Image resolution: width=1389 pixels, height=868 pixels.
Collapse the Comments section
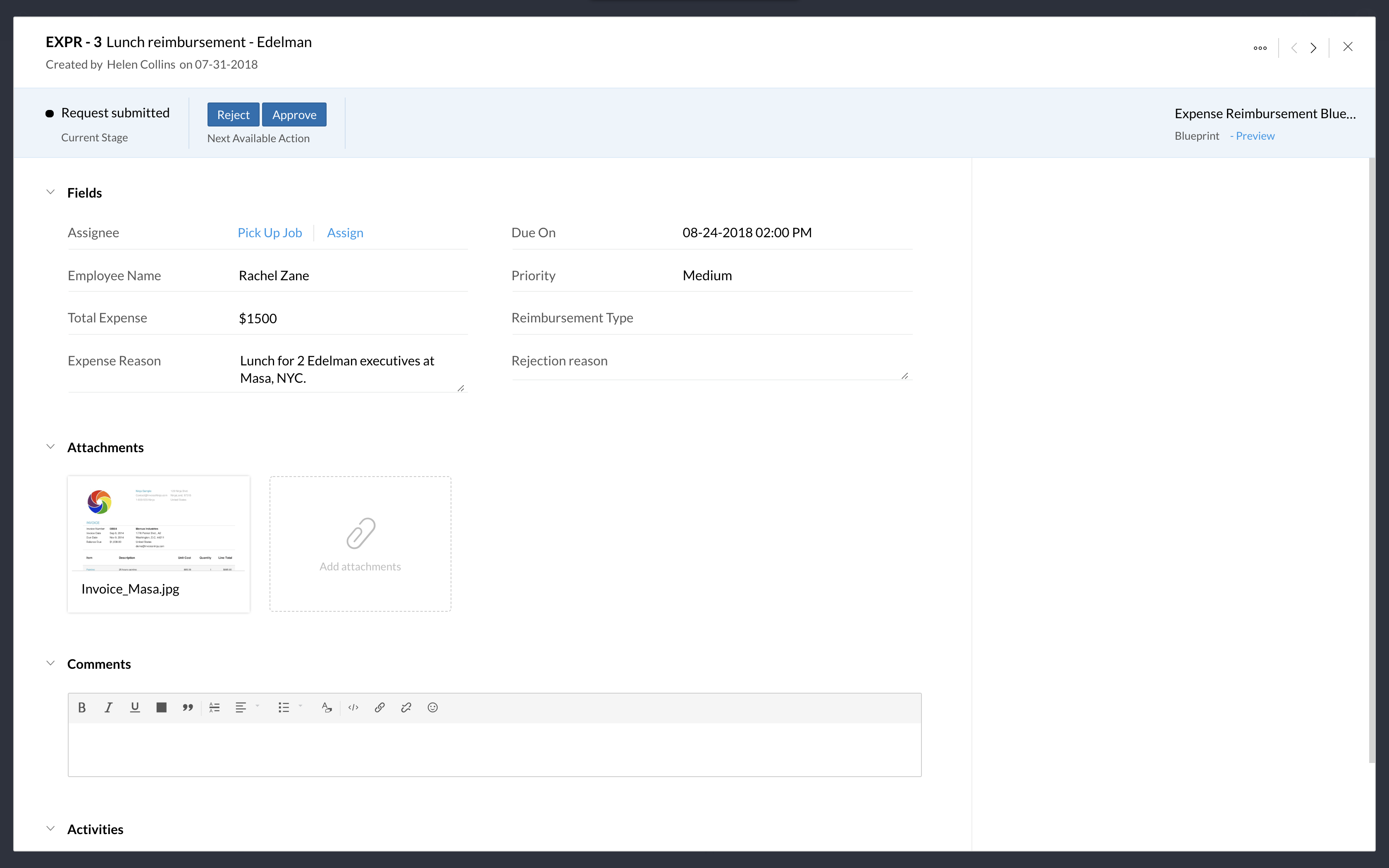point(50,663)
